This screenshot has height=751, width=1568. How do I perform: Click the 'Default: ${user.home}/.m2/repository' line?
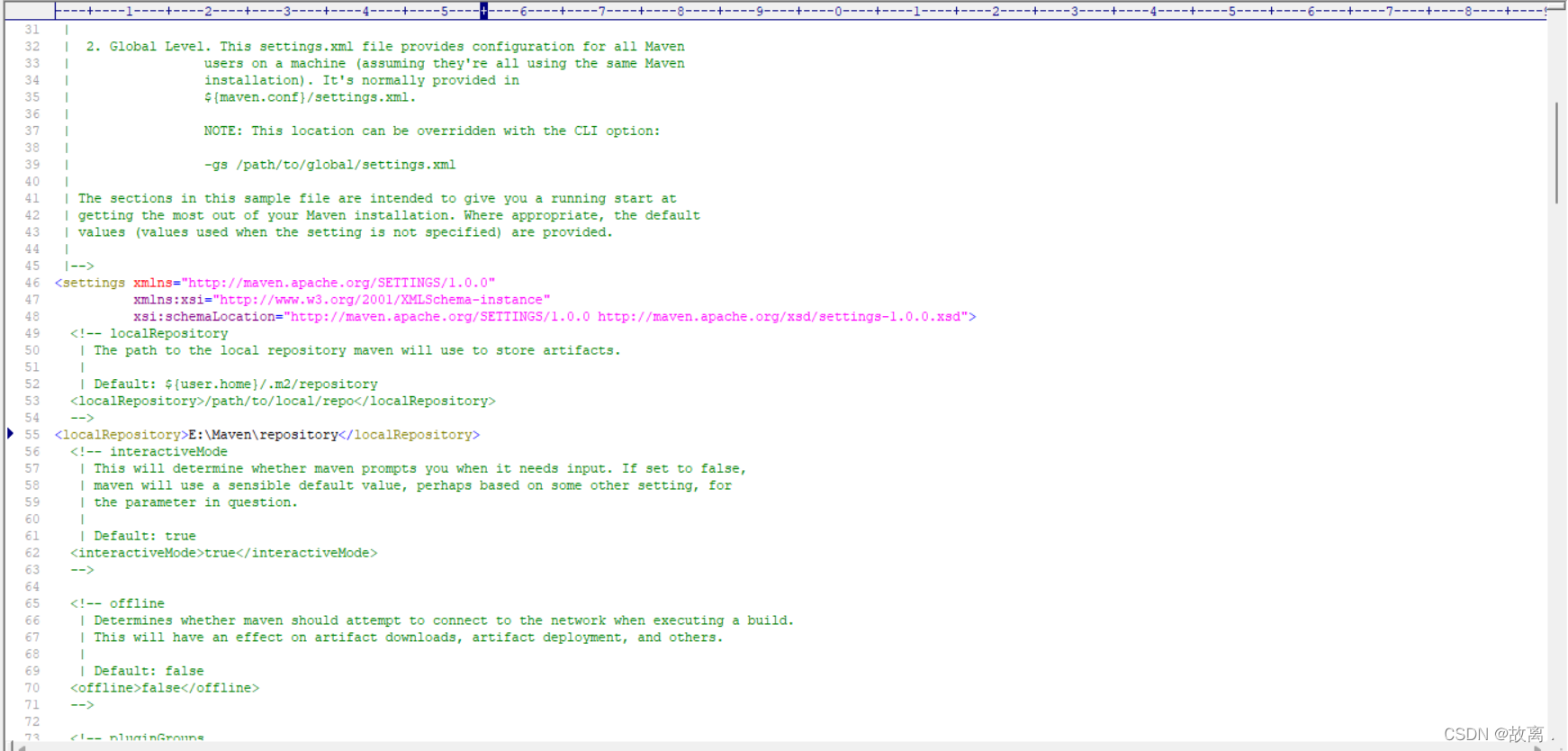236,385
